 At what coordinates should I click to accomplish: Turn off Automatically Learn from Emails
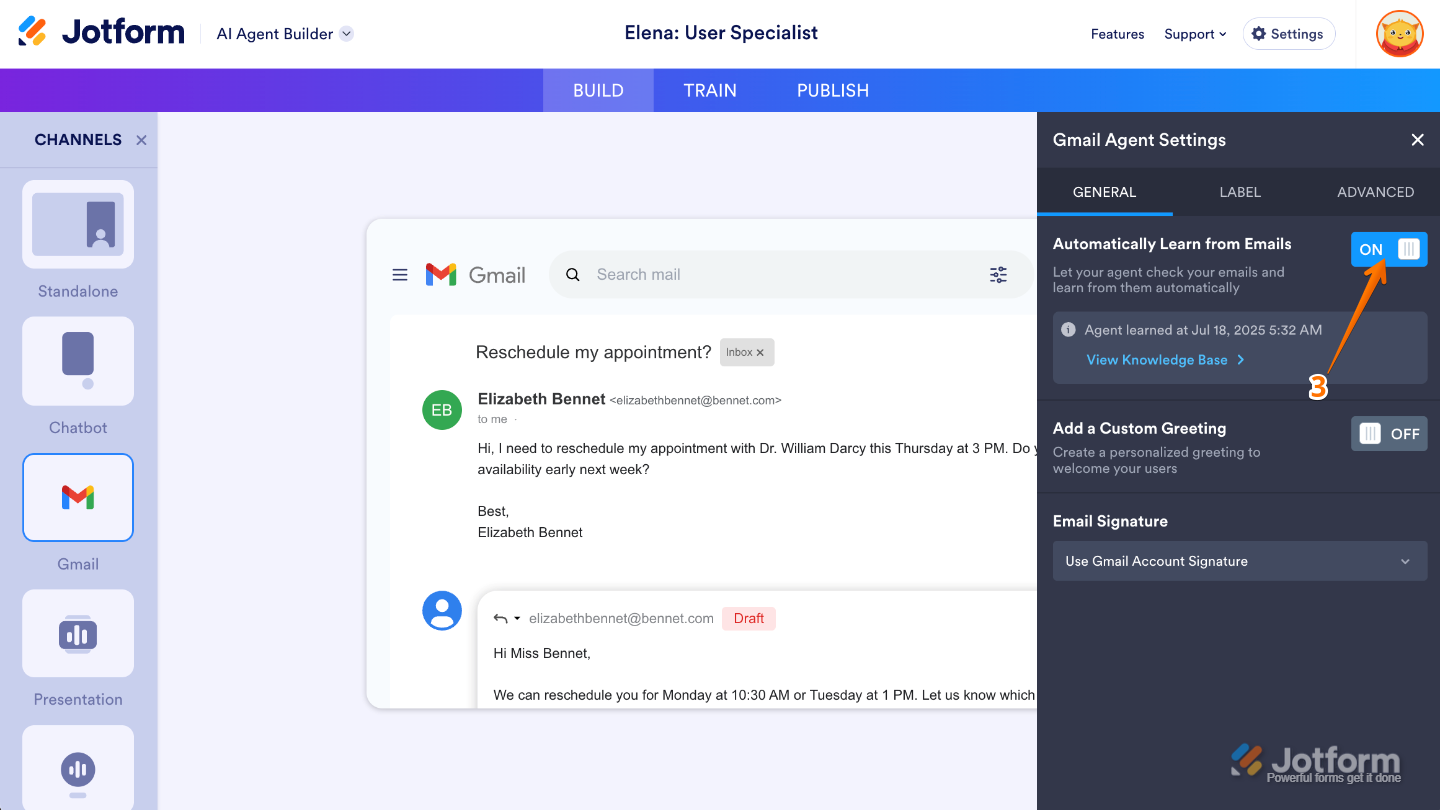pyautogui.click(x=1388, y=249)
